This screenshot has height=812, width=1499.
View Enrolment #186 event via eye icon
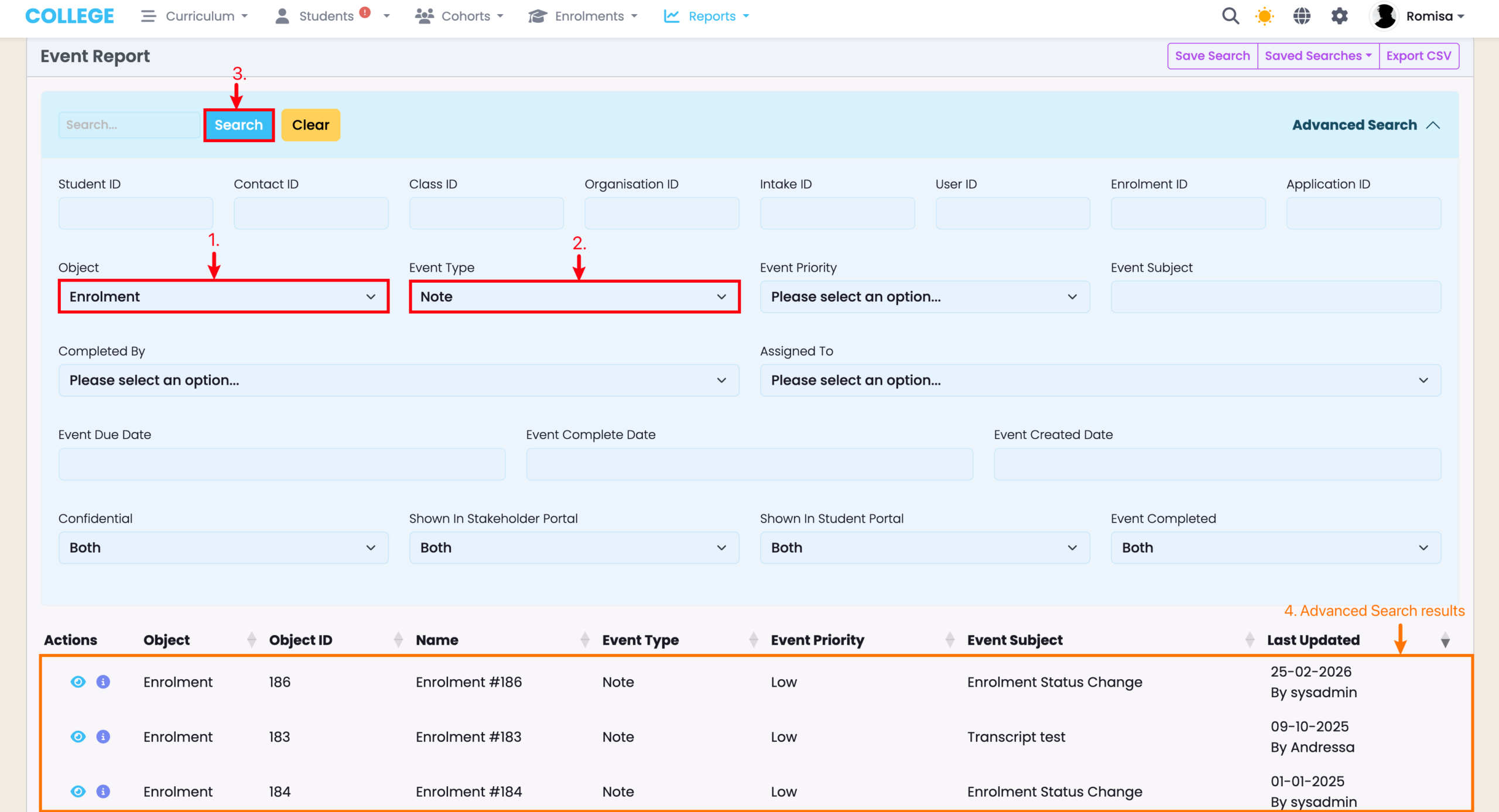78,682
